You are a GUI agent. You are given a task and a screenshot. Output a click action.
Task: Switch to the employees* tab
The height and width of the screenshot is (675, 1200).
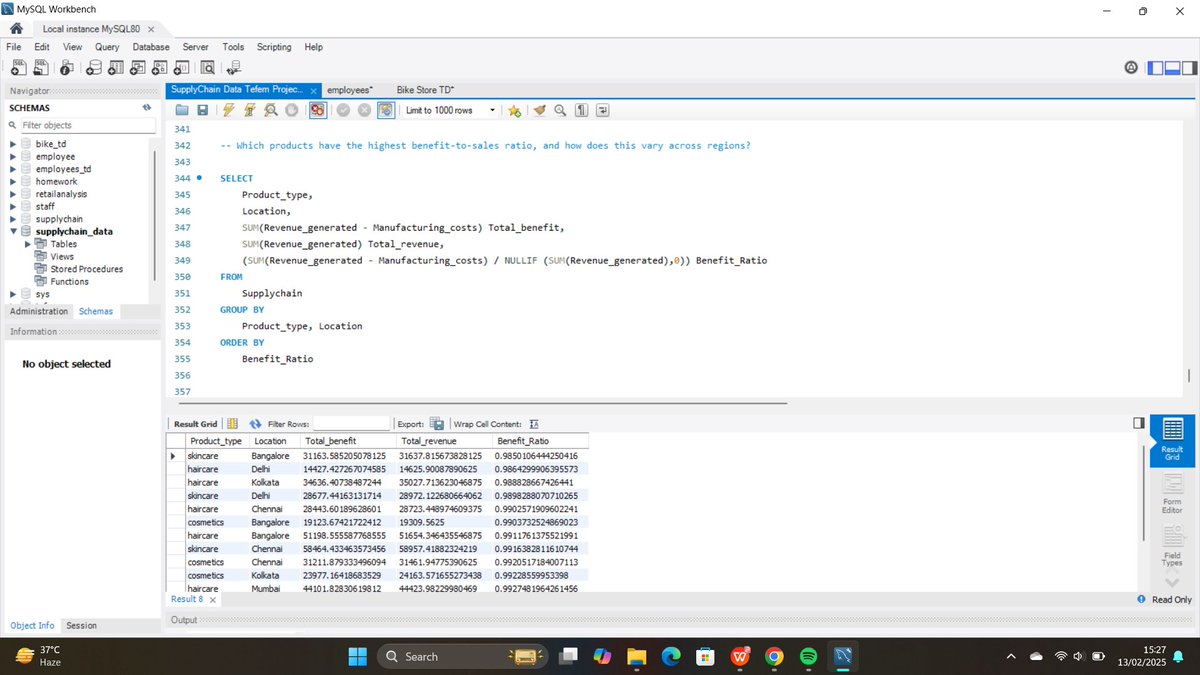350,90
